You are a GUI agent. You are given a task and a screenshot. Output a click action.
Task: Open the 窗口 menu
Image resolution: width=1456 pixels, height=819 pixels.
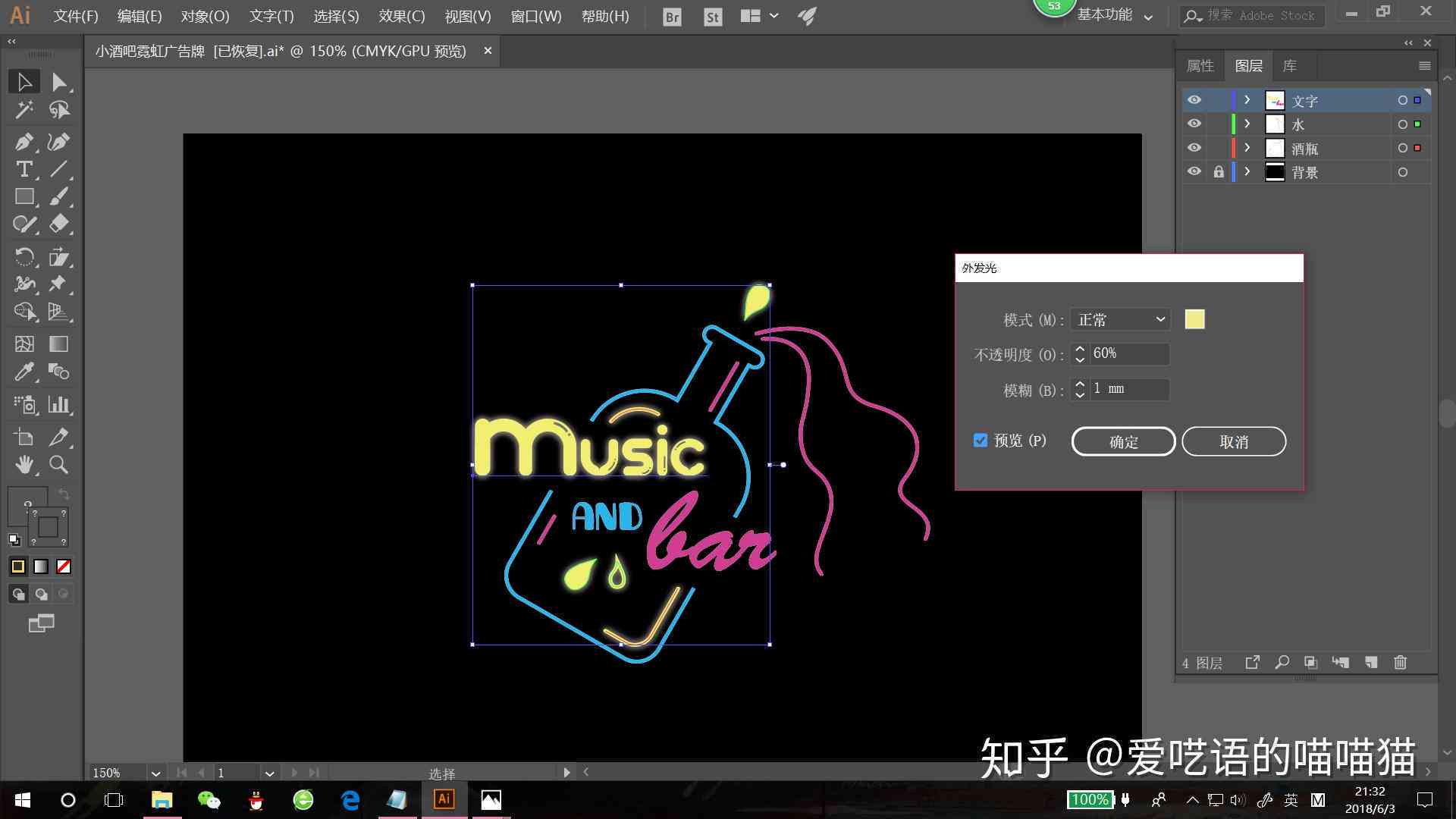click(536, 16)
